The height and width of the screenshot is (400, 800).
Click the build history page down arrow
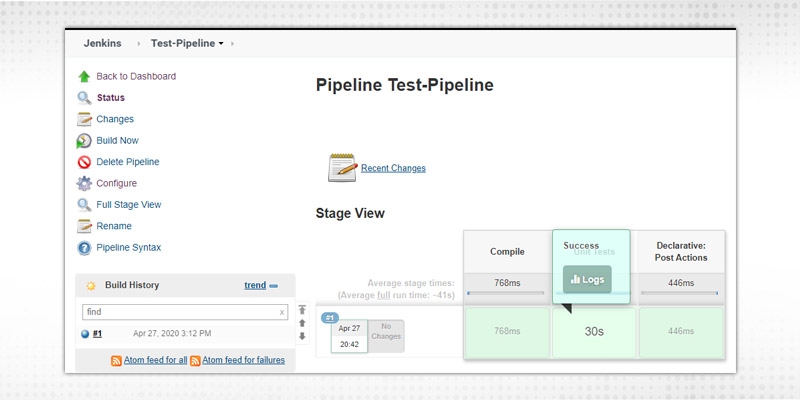pos(302,336)
